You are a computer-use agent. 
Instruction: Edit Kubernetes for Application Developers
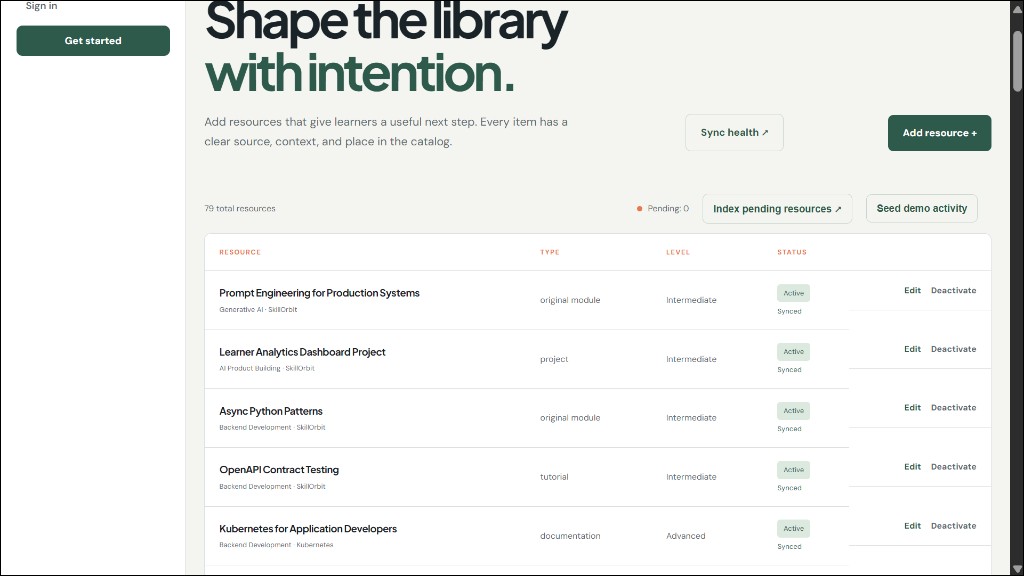[912, 526]
